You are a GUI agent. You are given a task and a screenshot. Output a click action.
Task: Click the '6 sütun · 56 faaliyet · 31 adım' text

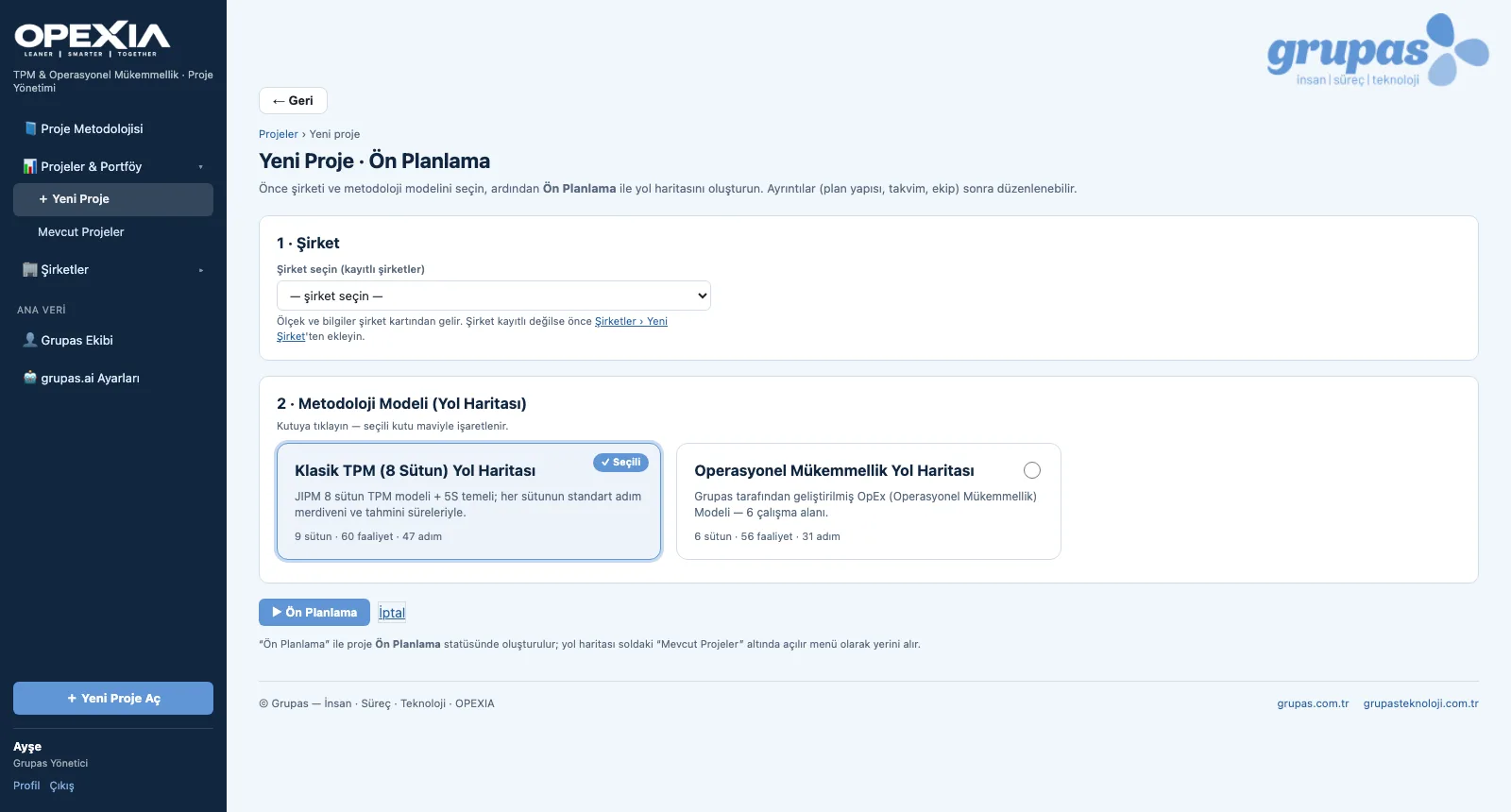pyautogui.click(x=767, y=536)
